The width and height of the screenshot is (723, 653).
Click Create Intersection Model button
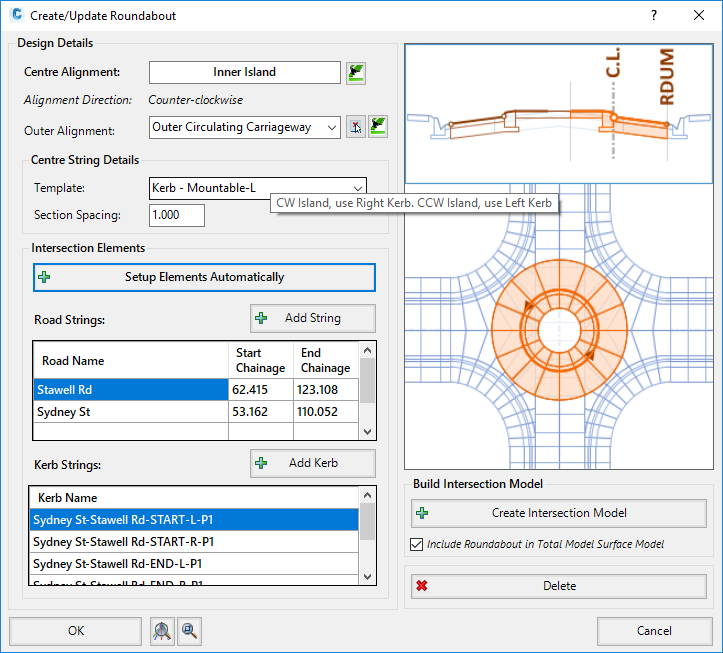click(x=558, y=513)
